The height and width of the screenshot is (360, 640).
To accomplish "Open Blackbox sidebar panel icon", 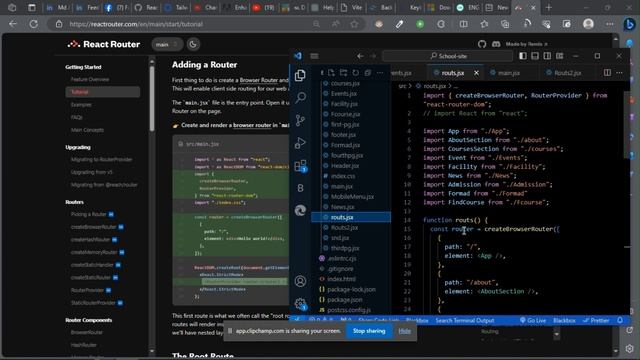I will point(300,188).
